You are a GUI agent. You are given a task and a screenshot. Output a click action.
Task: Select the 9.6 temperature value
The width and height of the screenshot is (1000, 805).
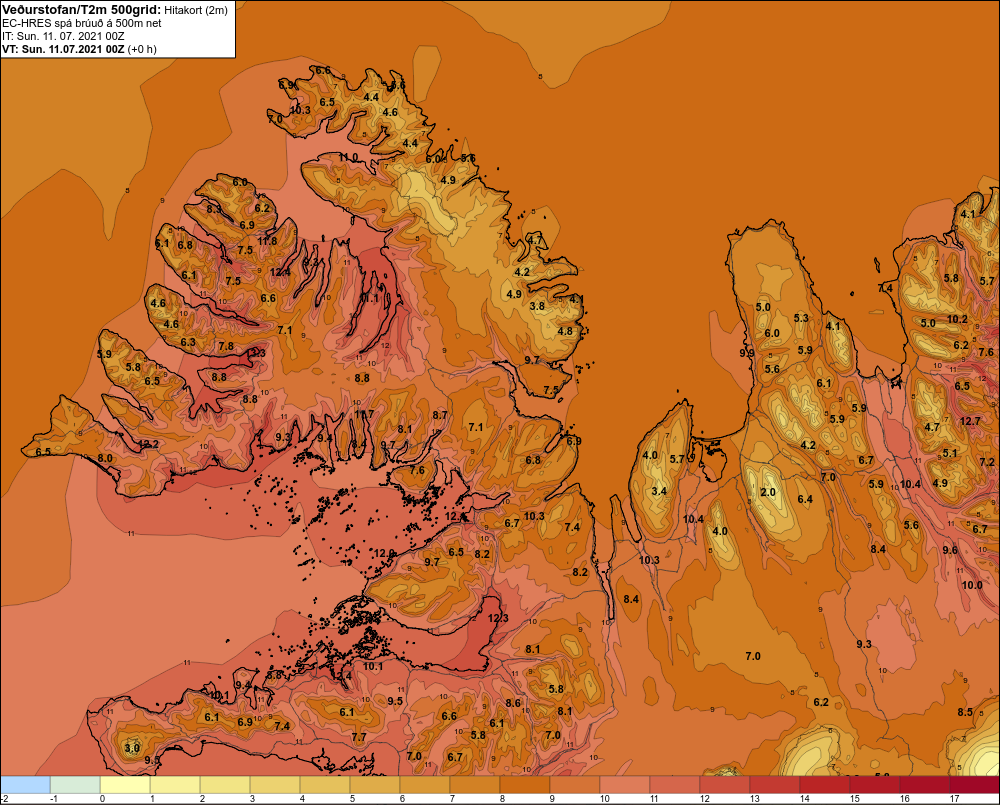coord(950,550)
